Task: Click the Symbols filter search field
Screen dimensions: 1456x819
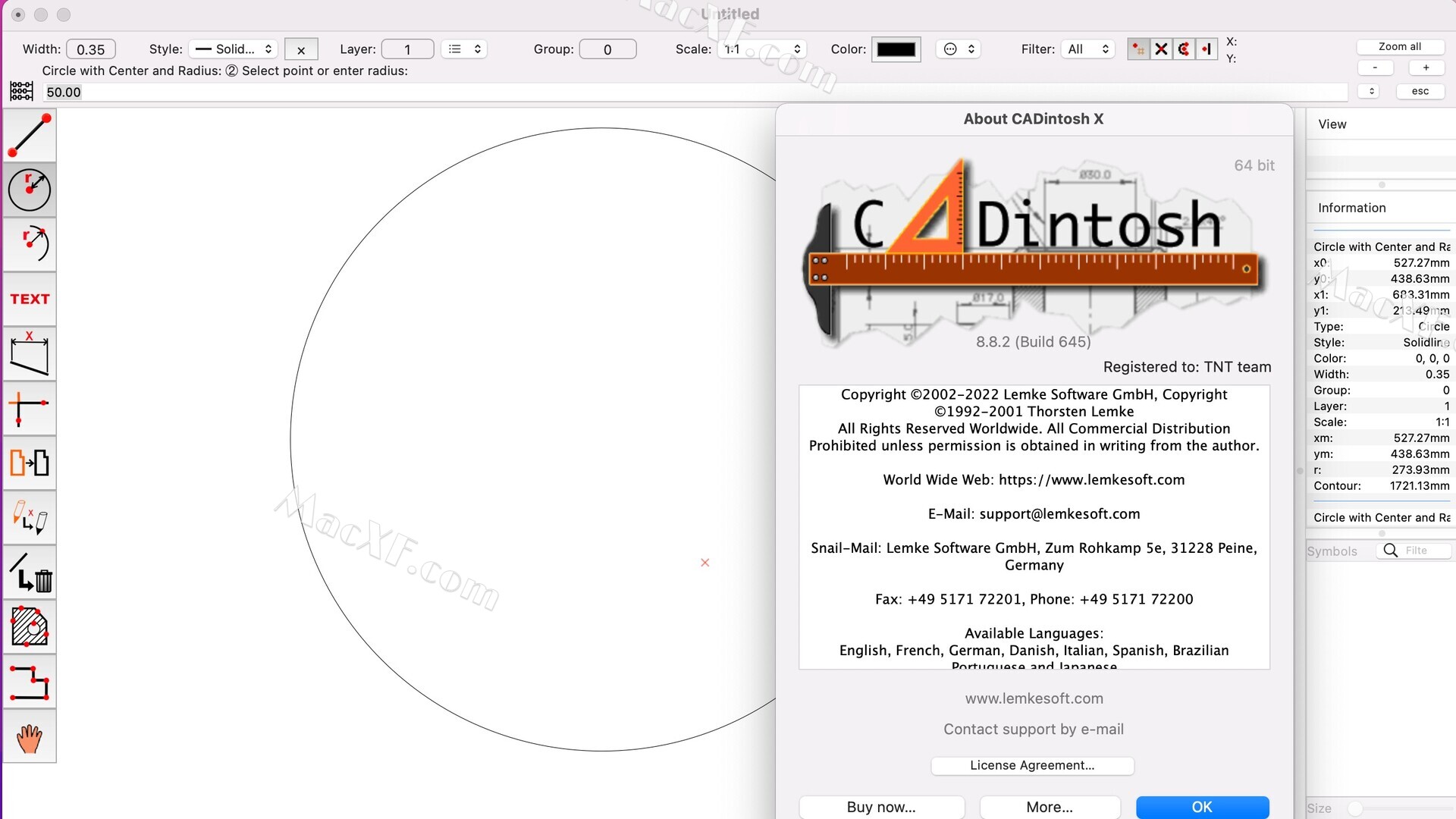Action: (1414, 551)
